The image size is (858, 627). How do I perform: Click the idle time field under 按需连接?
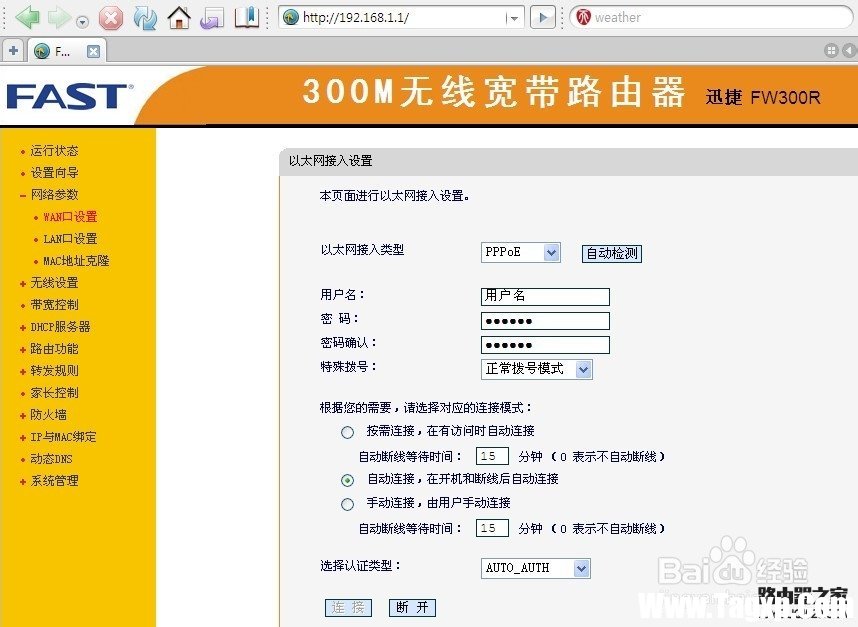pos(492,456)
